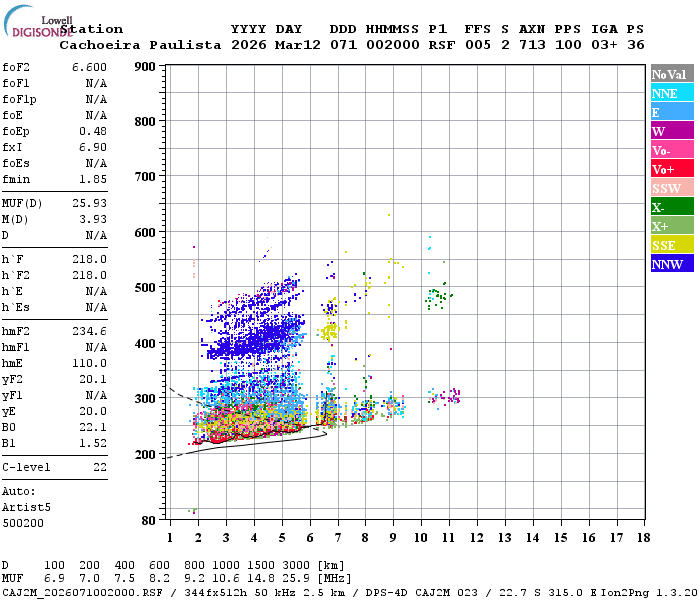
Task: Click the 500 km height axis label
Action: [x=145, y=288]
